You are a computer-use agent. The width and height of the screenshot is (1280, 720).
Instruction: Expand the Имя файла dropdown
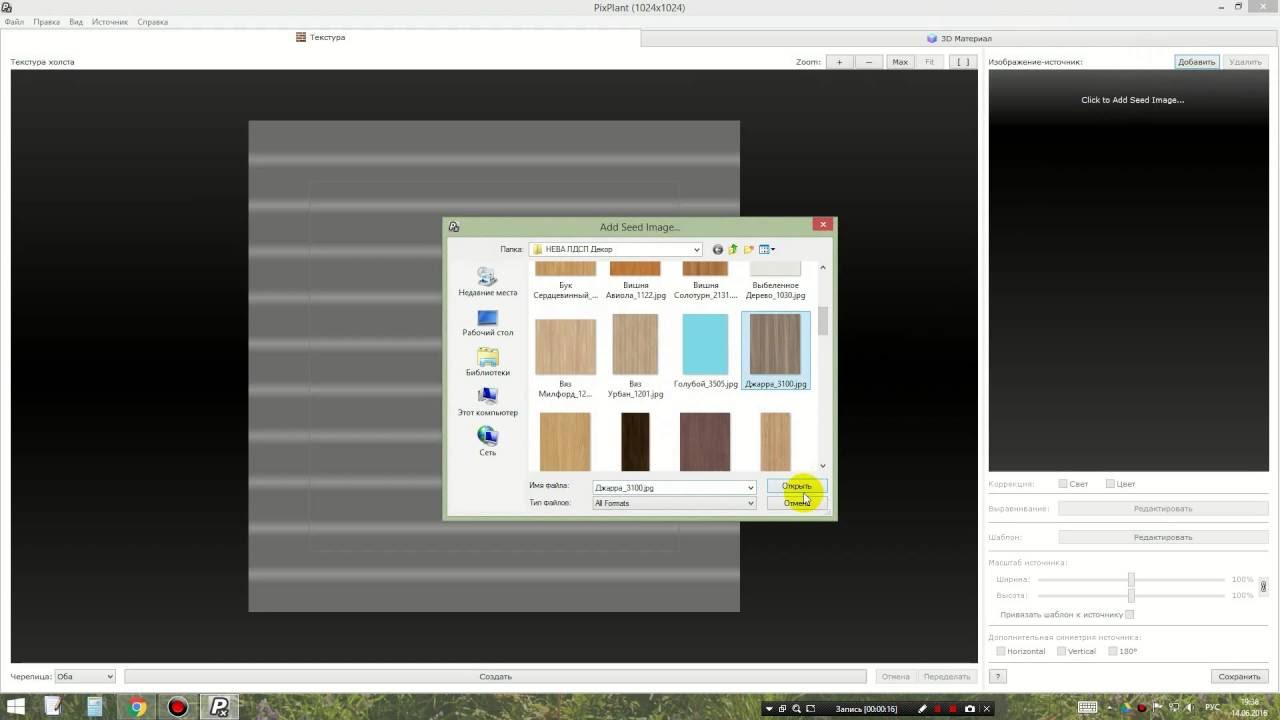click(x=751, y=488)
